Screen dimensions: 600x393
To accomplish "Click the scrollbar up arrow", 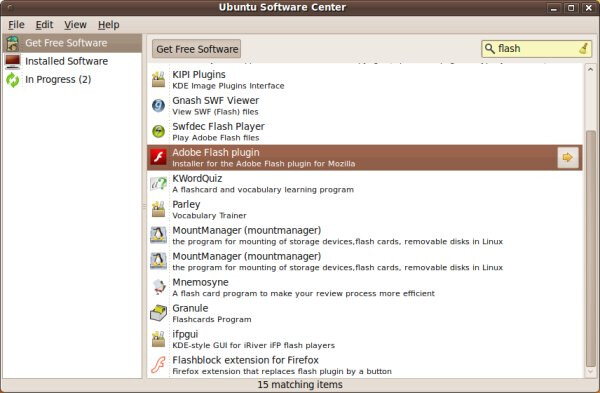I will (x=591, y=69).
